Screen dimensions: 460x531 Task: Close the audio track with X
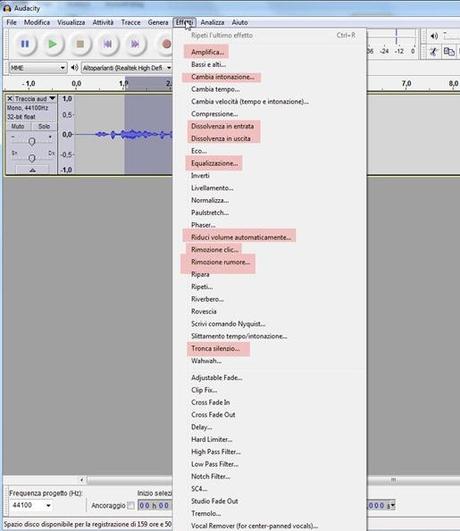pyautogui.click(x=10, y=99)
